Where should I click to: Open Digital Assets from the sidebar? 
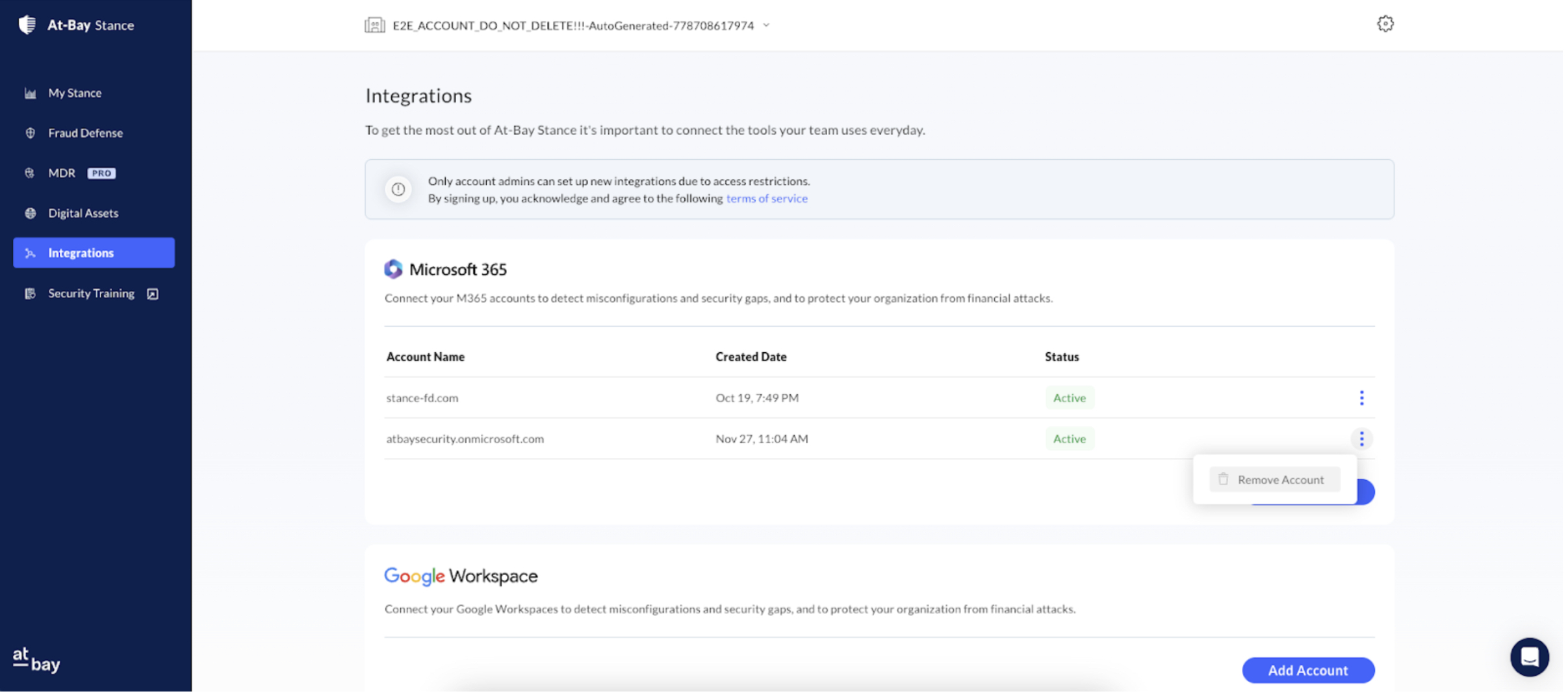[83, 213]
